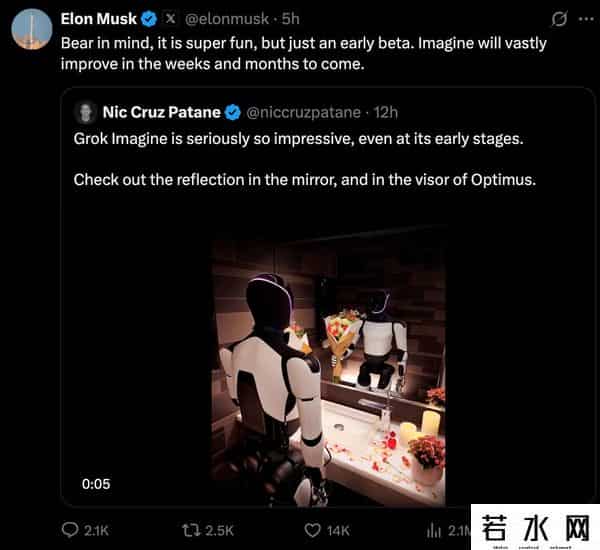Image resolution: width=600 pixels, height=550 pixels.
Task: Like the post with 14K likes
Action: [313, 529]
